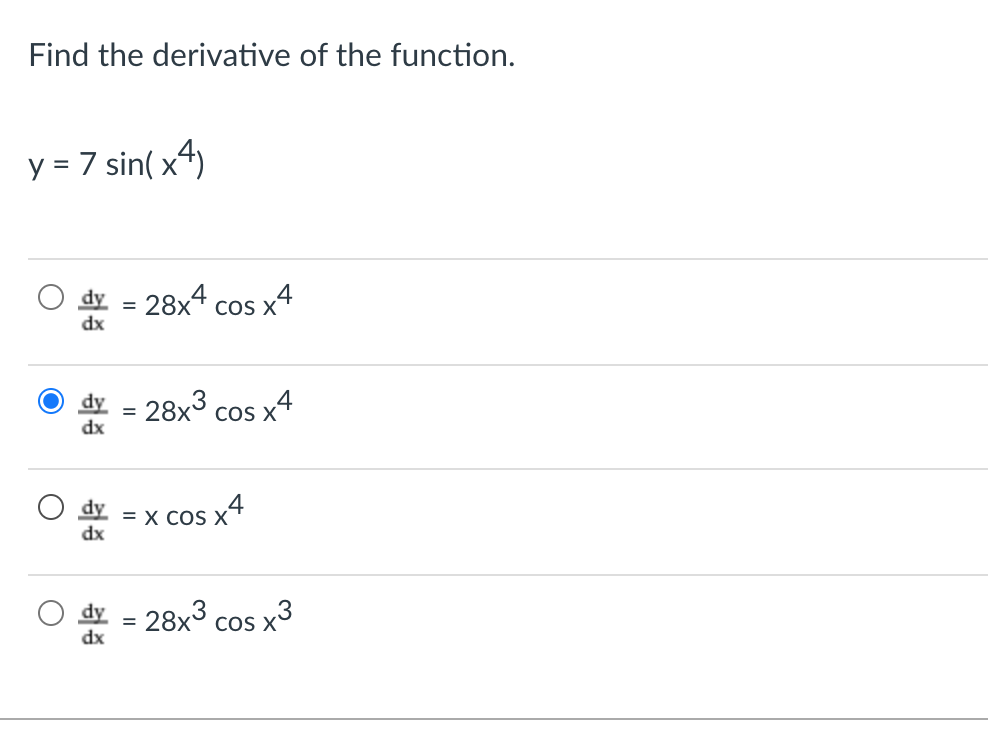
Task: Select the fourth answer radio button
Action: pos(50,613)
